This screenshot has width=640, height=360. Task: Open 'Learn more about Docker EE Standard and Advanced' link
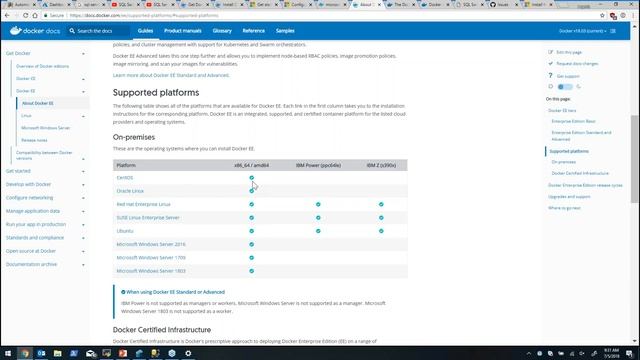coord(171,75)
